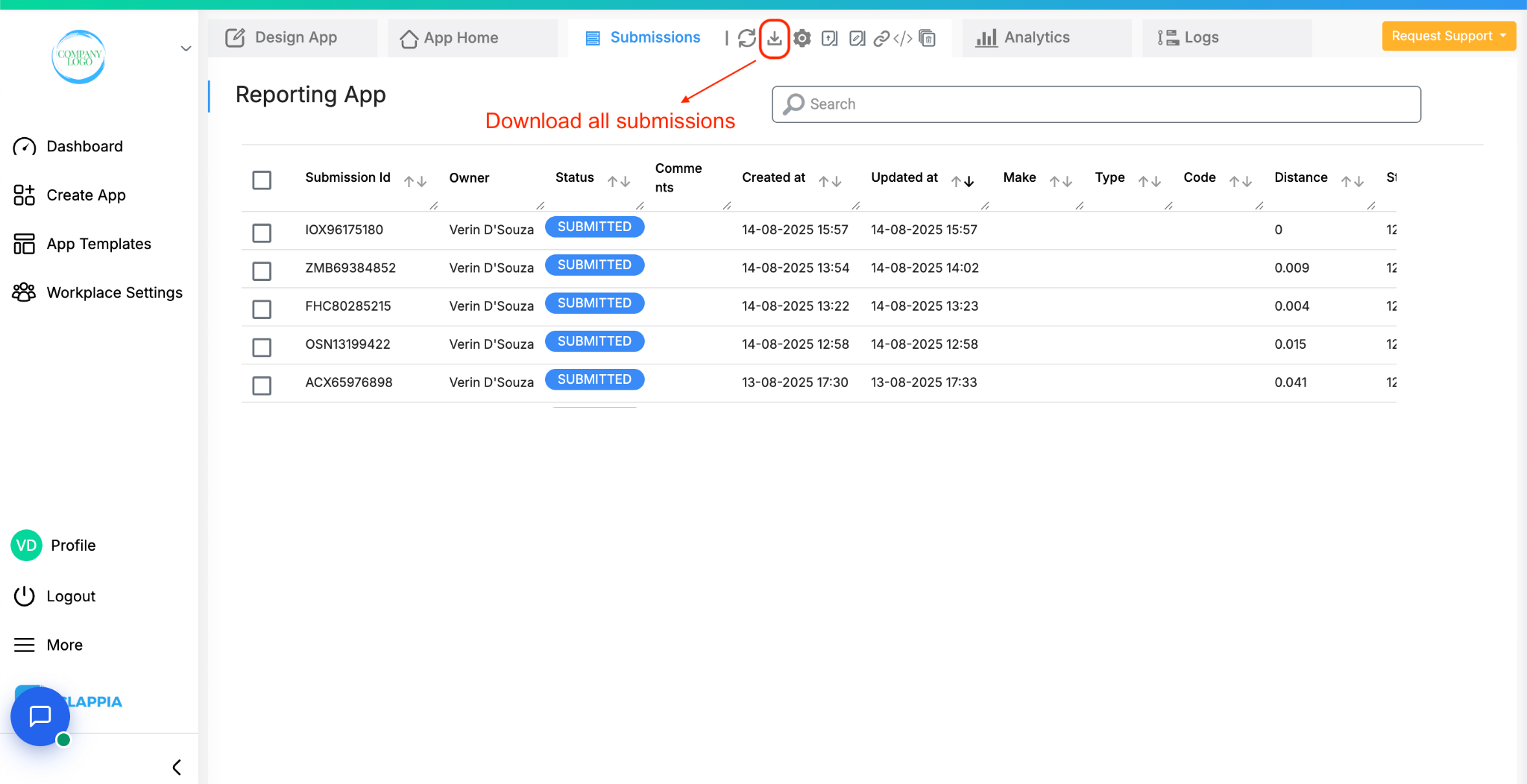Sort by Distance column arrows
This screenshot has height=784, width=1527.
[1353, 181]
